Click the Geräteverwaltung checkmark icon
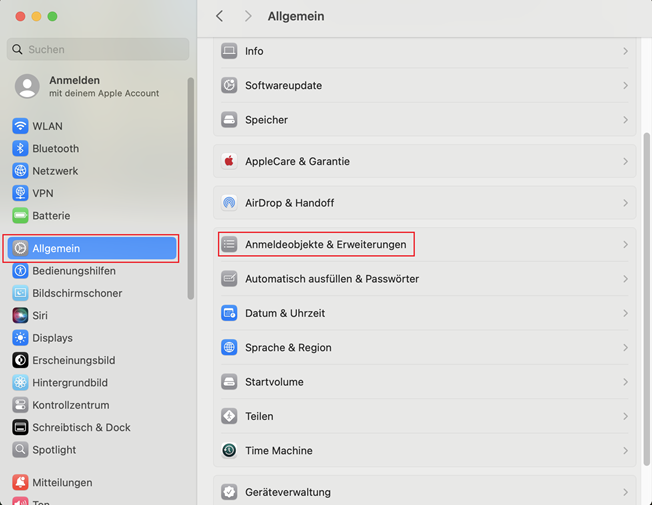 coord(229,492)
